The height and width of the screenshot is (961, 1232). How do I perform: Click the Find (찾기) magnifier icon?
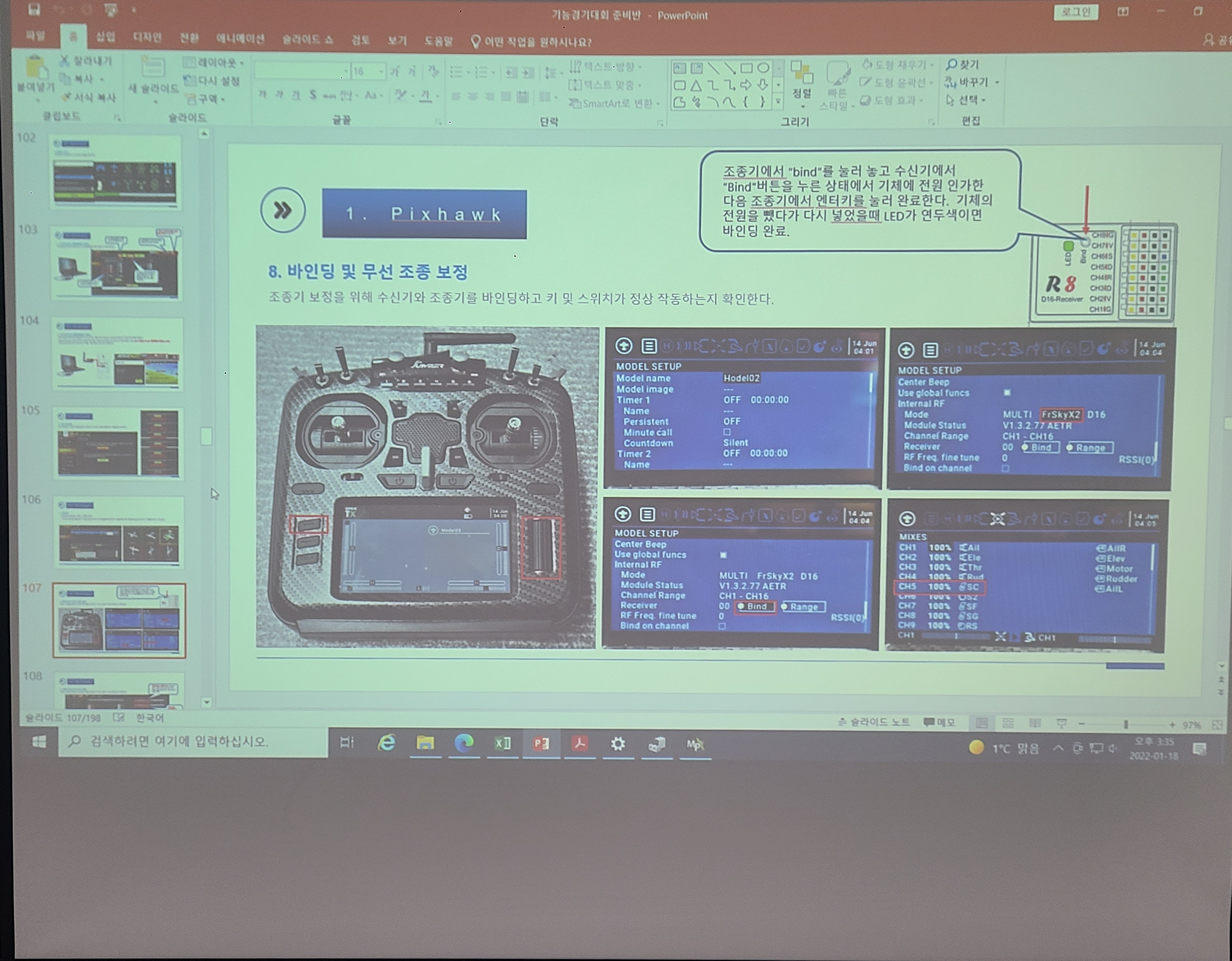click(951, 64)
